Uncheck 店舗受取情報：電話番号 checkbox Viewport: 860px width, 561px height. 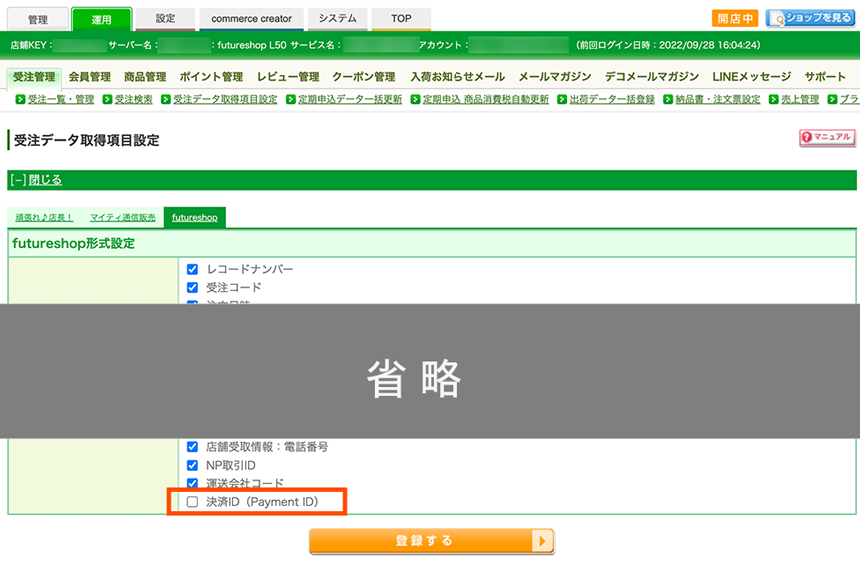point(193,447)
